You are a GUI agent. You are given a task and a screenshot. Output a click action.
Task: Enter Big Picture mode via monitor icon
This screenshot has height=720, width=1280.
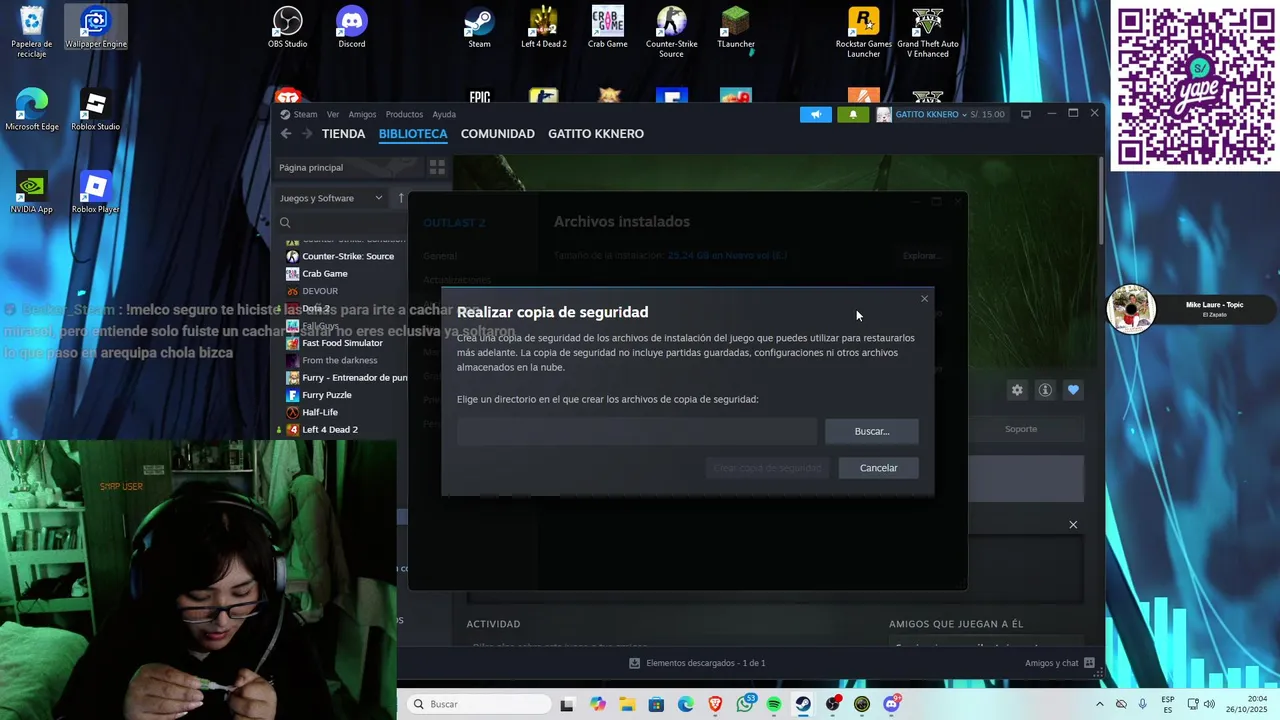[1025, 114]
